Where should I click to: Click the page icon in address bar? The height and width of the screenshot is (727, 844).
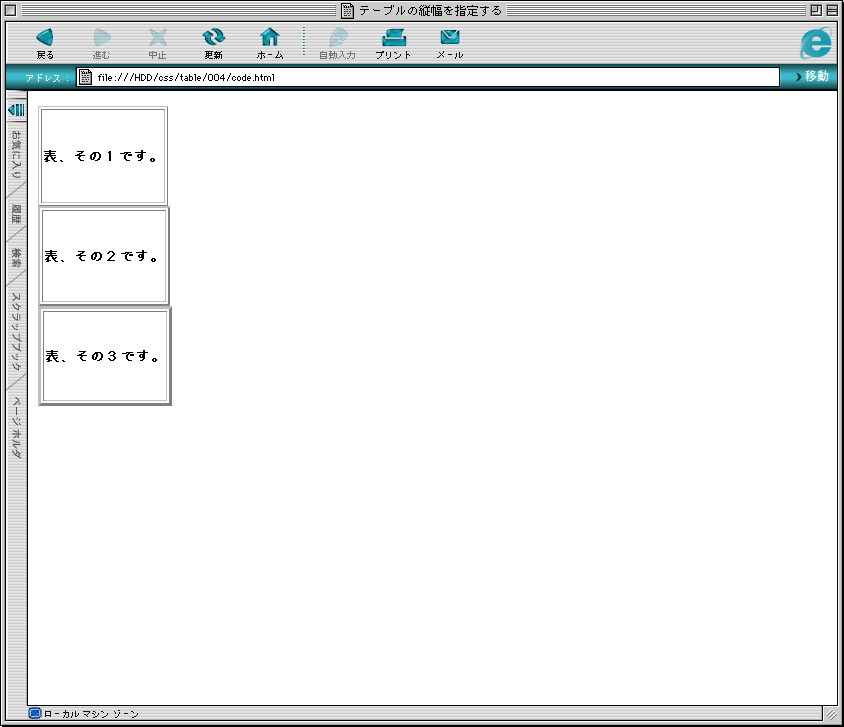(85, 77)
